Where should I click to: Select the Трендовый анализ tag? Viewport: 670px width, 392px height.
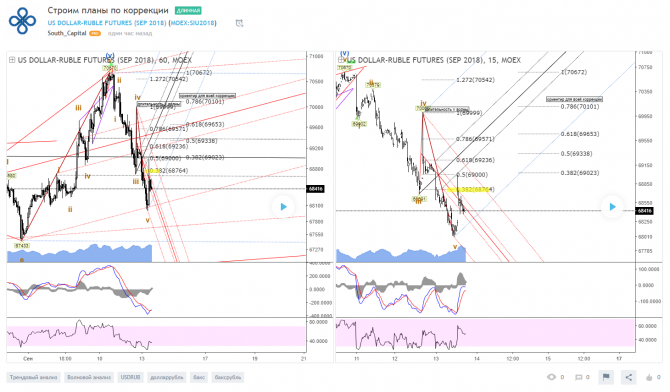click(x=33, y=377)
